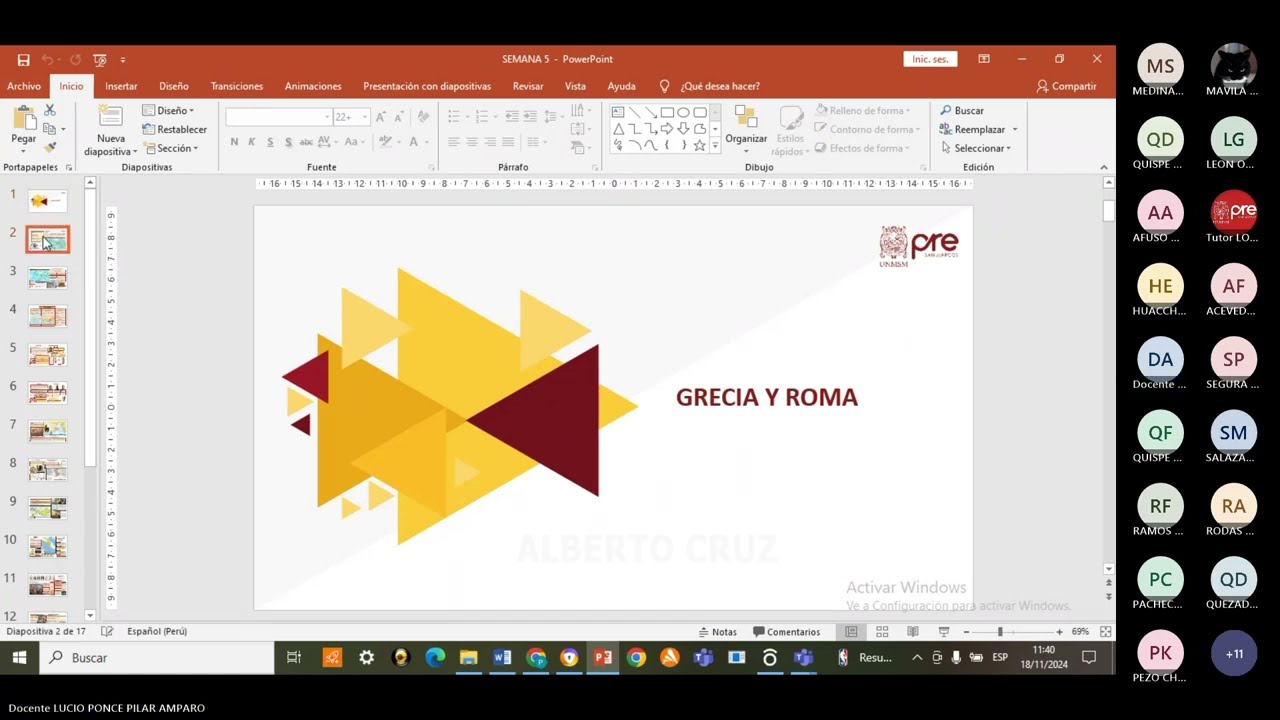Toggle italic K formatting
1280x720 pixels.
click(252, 142)
